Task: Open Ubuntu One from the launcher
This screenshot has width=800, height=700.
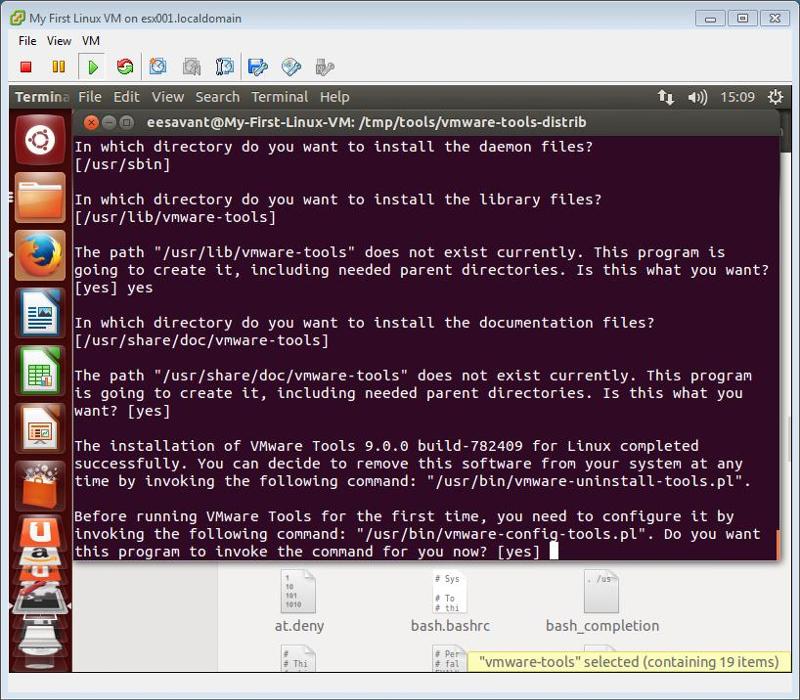Action: [x=40, y=532]
